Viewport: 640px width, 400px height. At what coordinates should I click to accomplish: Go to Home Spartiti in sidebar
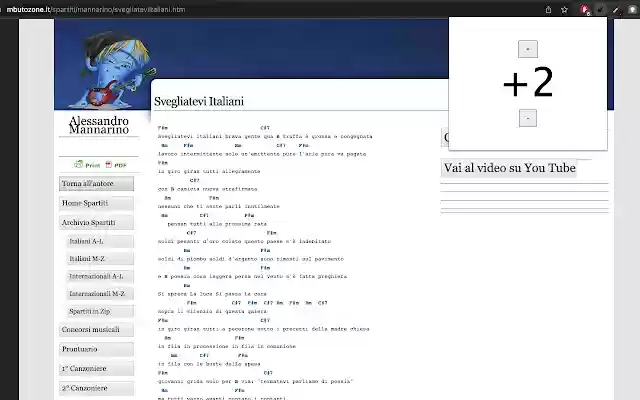click(96, 203)
